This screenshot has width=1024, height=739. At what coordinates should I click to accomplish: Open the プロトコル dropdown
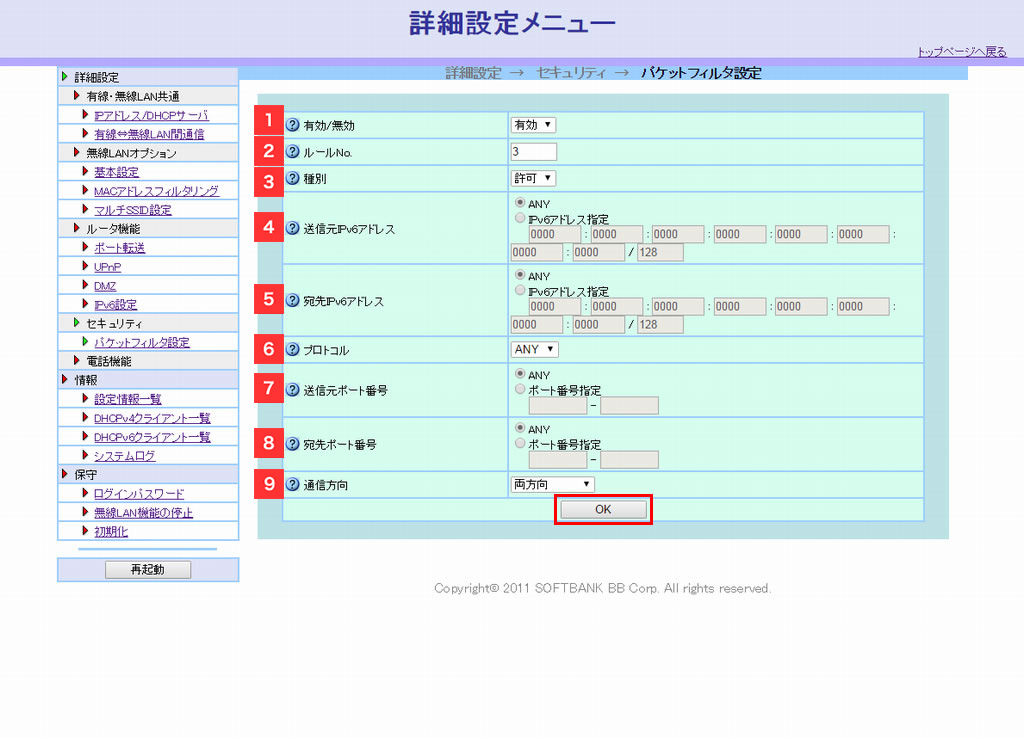click(x=534, y=349)
